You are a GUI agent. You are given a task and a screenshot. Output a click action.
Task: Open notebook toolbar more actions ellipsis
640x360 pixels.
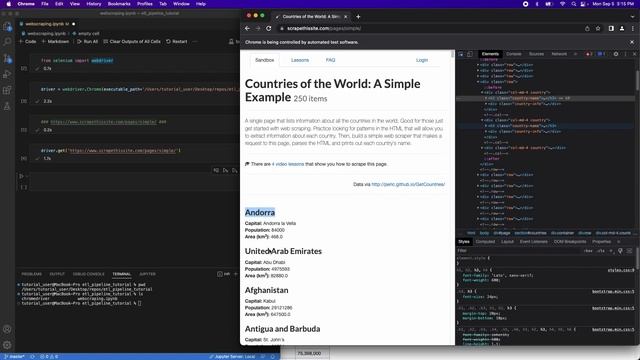point(195,42)
